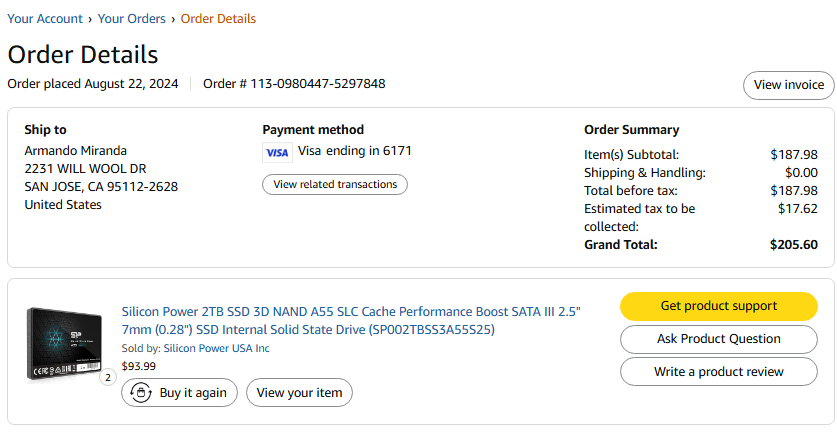
Task: Open the Silicon Power 2TB SSD title link
Action: coord(350,320)
